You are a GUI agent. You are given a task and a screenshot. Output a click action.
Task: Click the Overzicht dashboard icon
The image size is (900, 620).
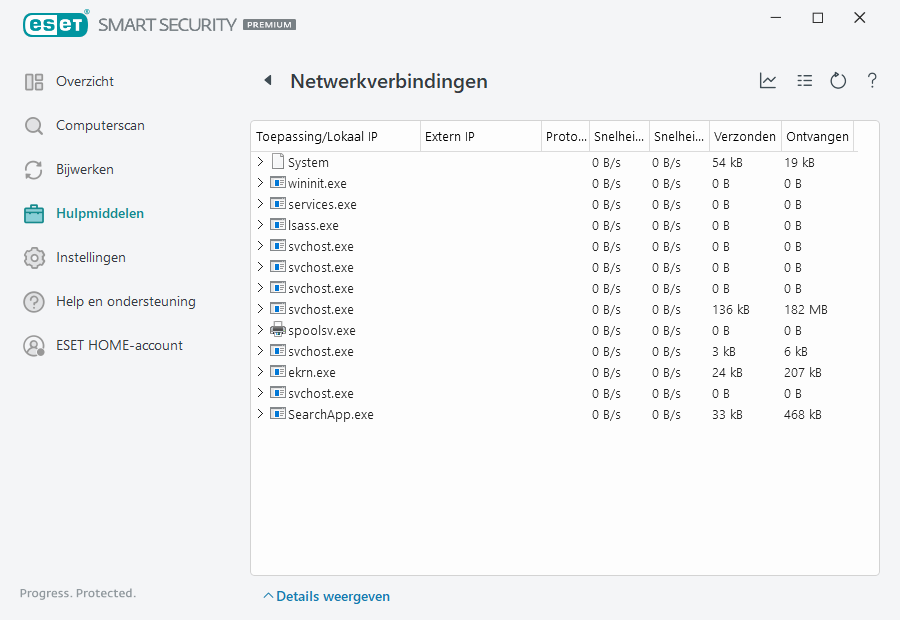pos(33,81)
